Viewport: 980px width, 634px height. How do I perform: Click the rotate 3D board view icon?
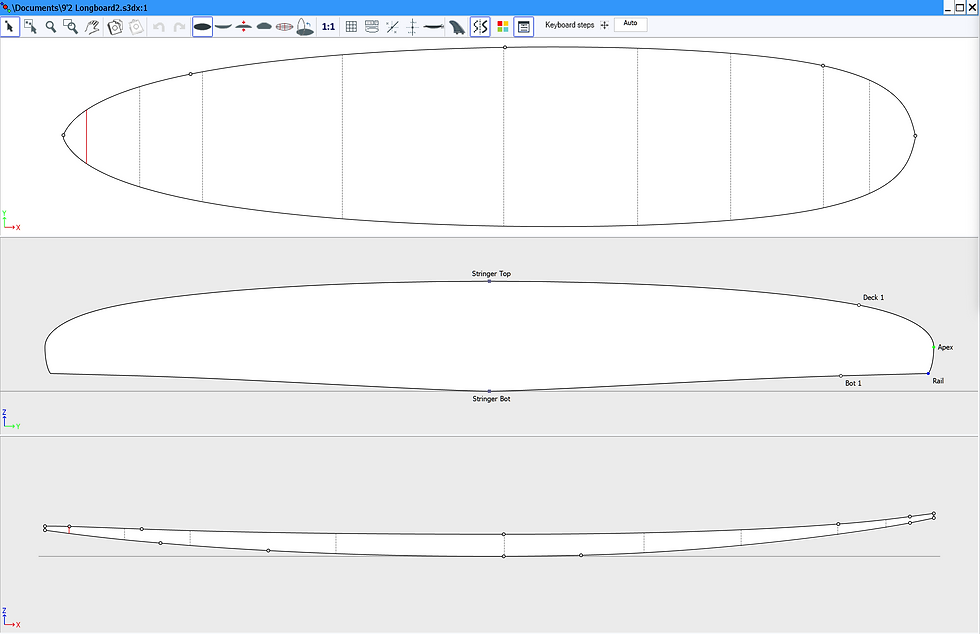point(305,27)
